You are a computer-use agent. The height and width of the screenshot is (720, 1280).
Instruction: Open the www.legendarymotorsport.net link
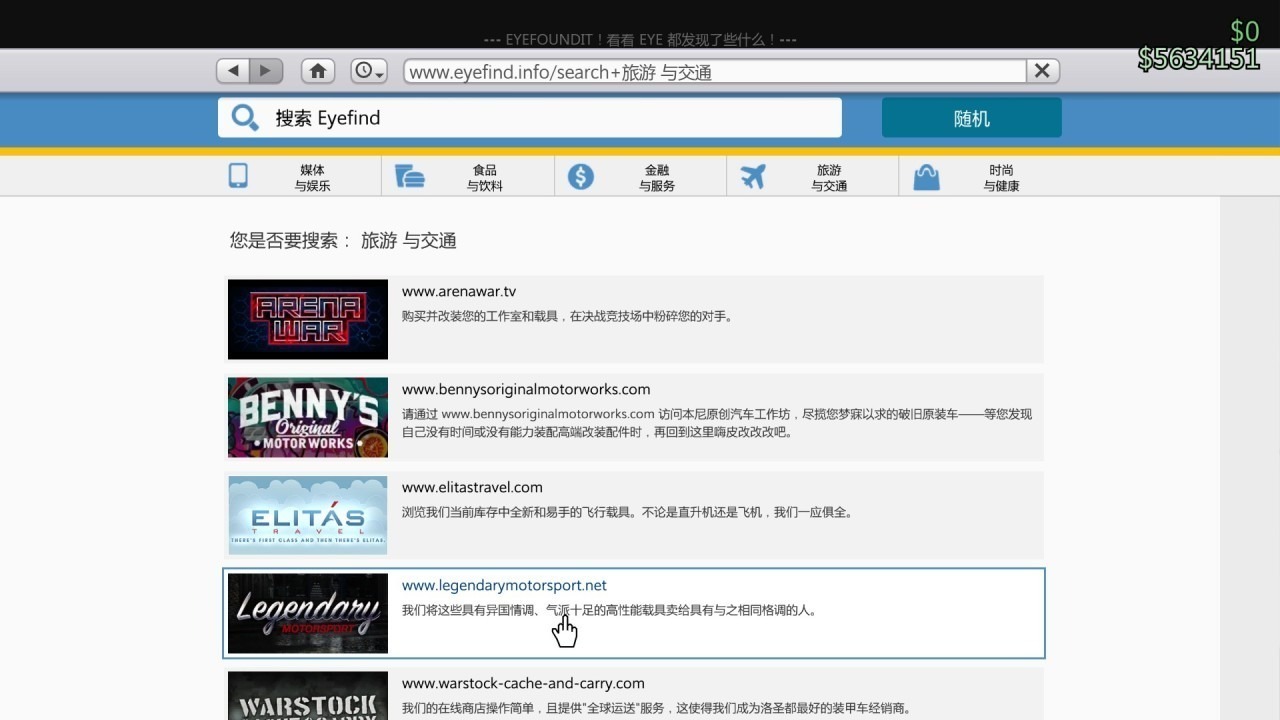click(x=504, y=586)
